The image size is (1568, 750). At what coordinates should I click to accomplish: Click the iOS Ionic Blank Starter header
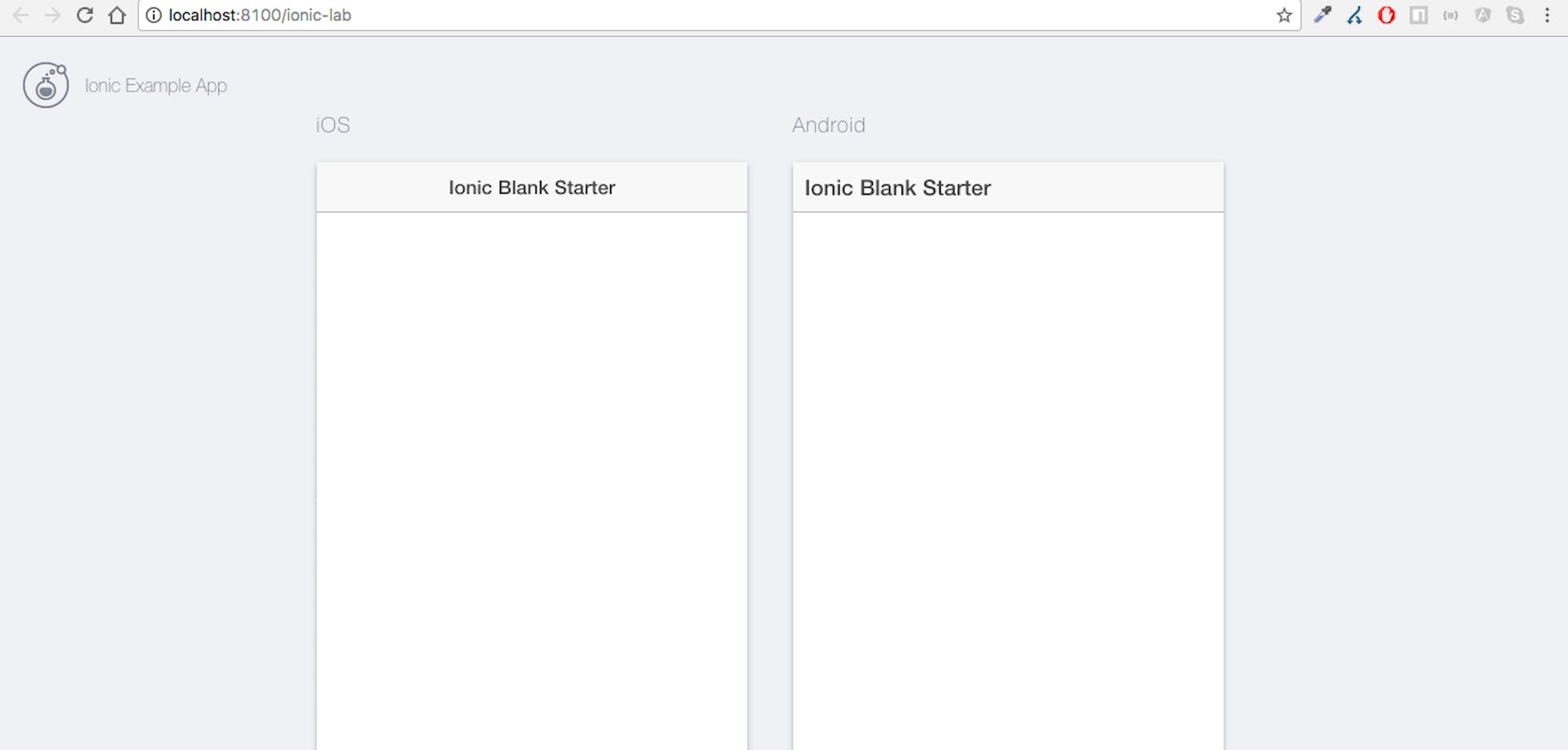[x=531, y=187]
